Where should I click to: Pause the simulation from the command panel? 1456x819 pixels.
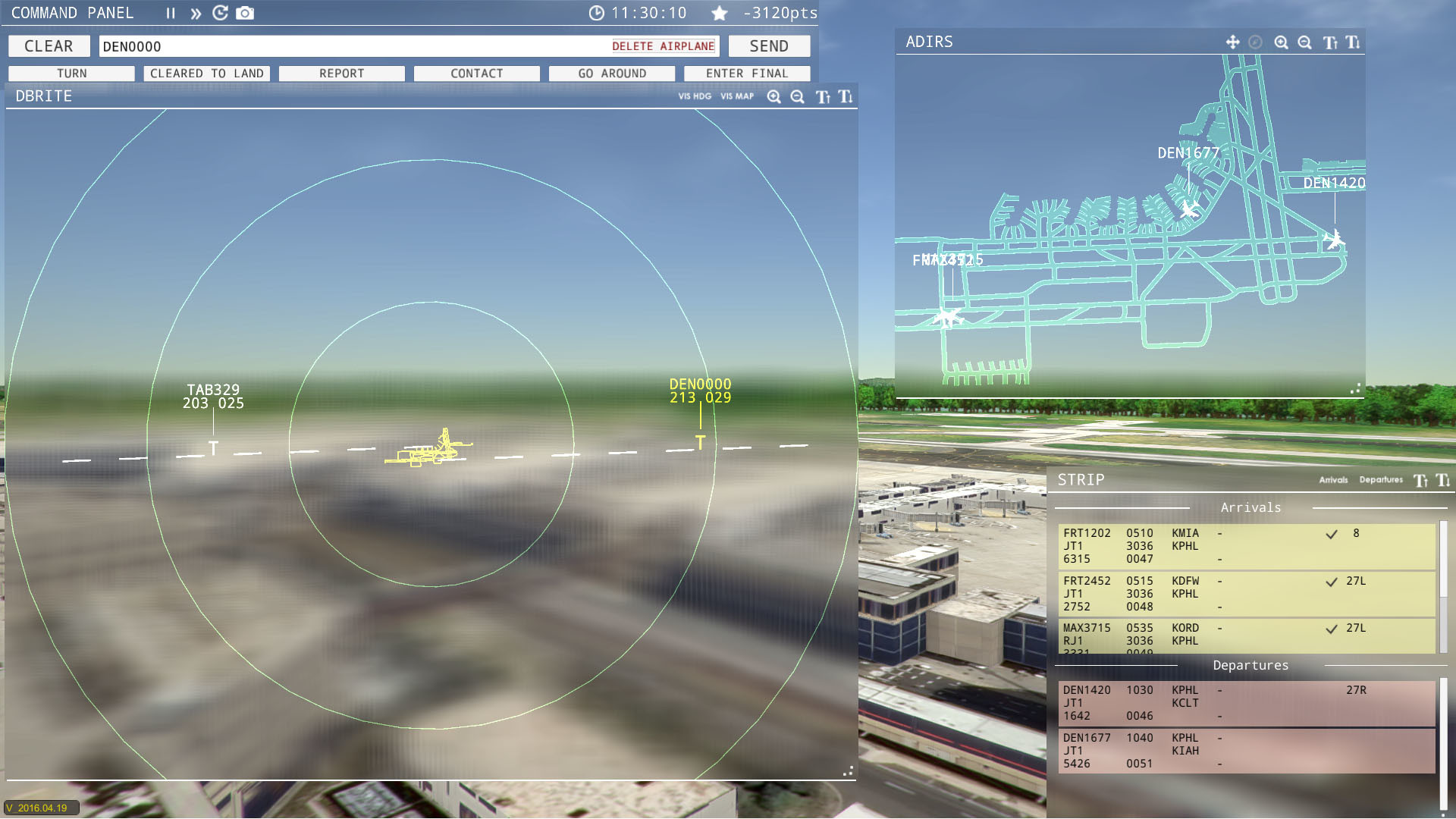coord(171,12)
